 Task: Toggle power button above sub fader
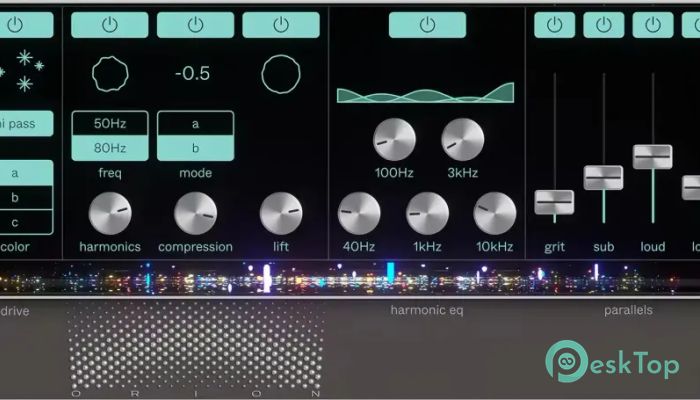(603, 25)
